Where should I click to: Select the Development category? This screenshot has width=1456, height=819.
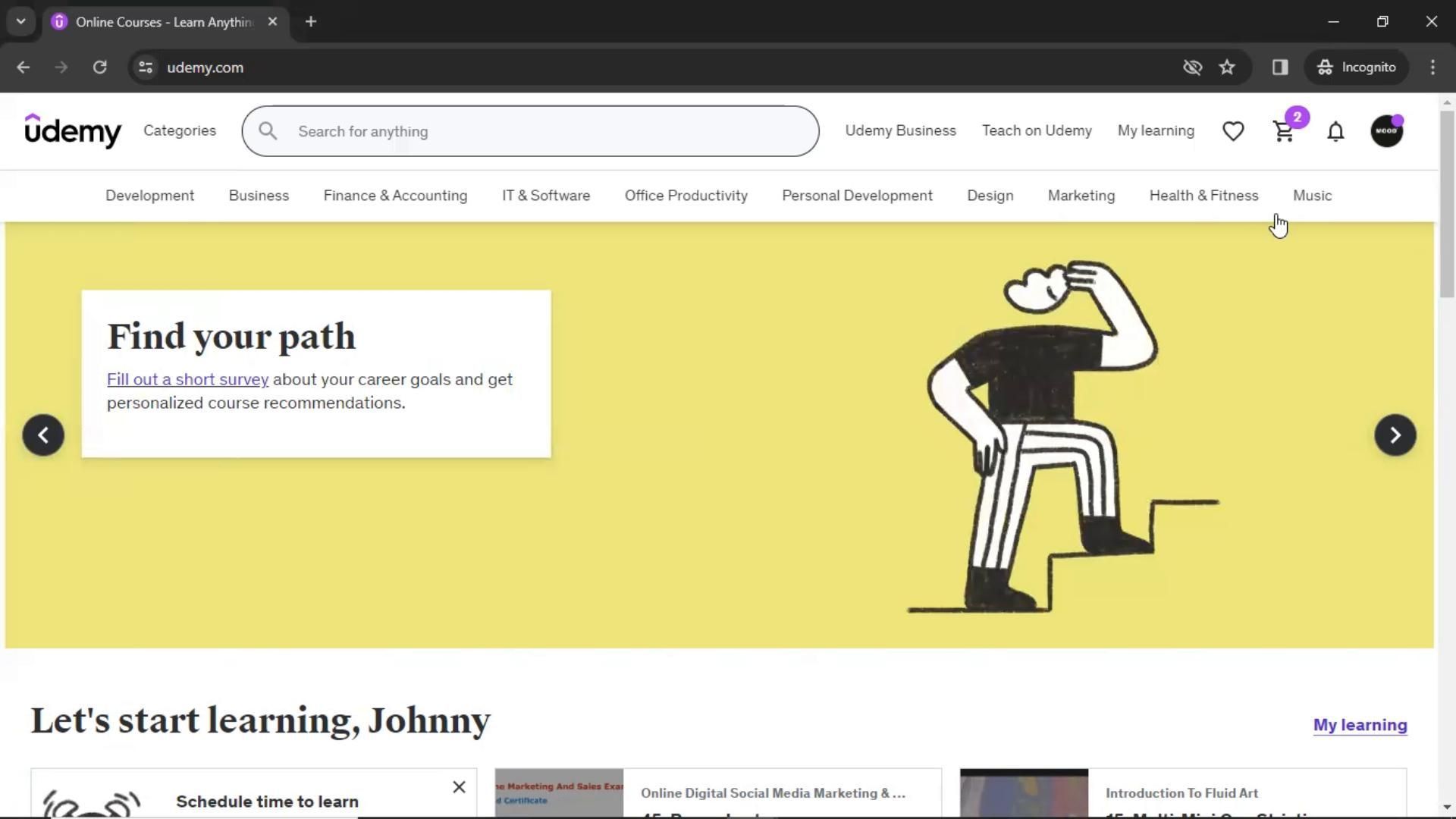tap(149, 196)
